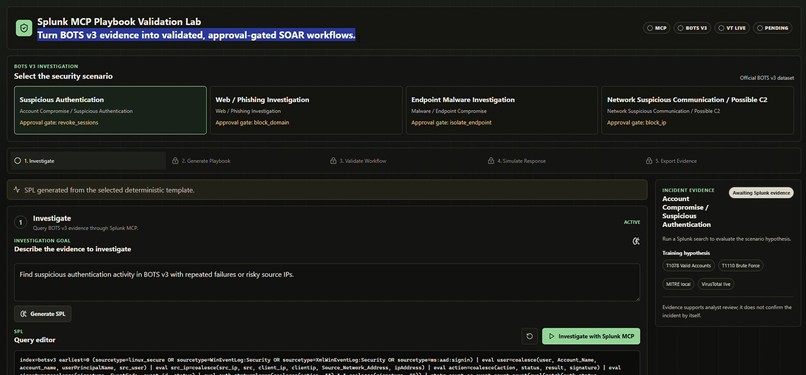Click the reset query icon button

click(x=529, y=336)
